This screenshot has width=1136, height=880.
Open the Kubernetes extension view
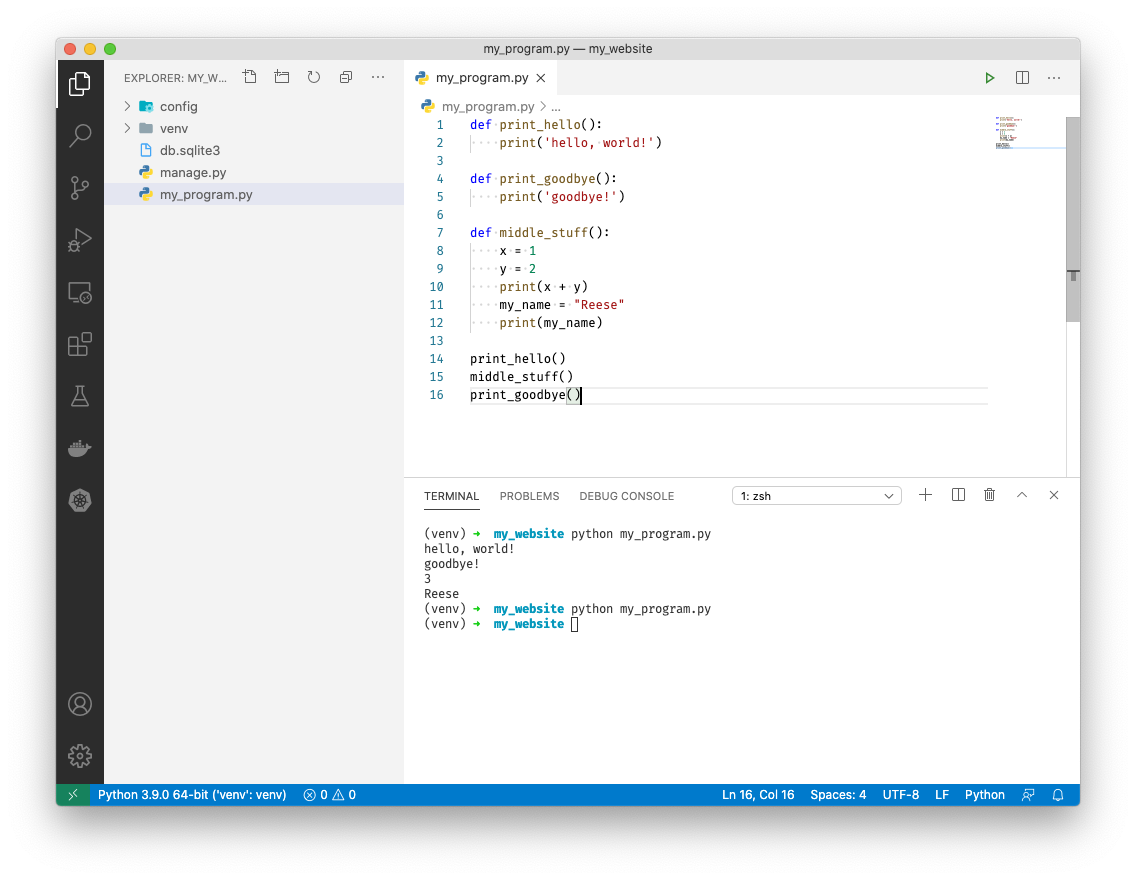(x=80, y=500)
